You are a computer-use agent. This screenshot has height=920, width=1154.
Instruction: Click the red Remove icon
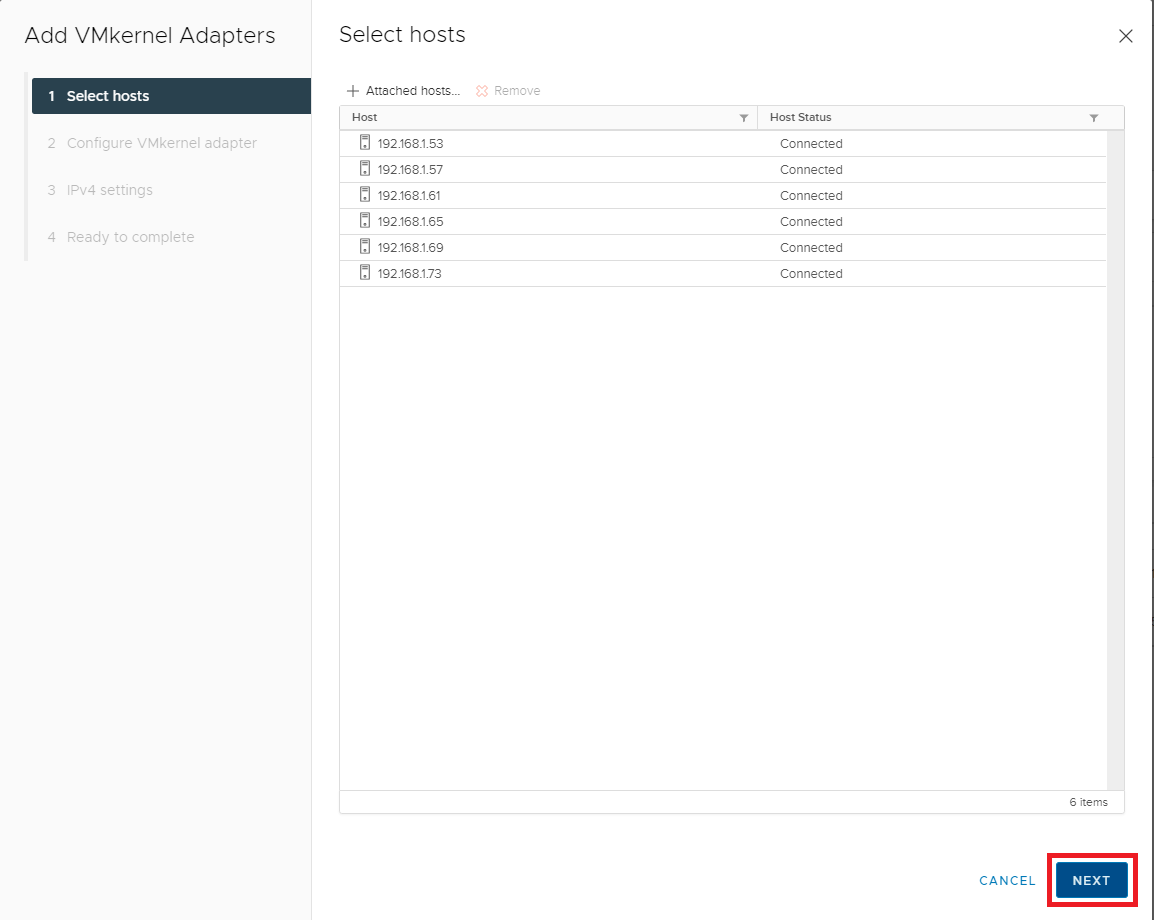click(482, 91)
